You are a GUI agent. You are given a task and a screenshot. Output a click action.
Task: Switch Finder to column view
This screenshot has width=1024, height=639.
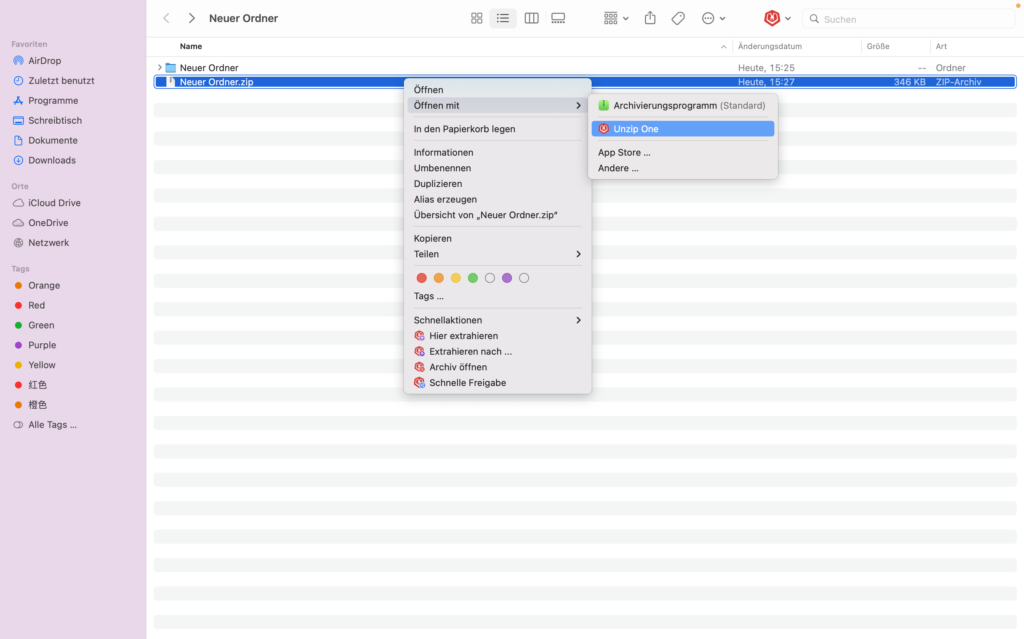531,18
